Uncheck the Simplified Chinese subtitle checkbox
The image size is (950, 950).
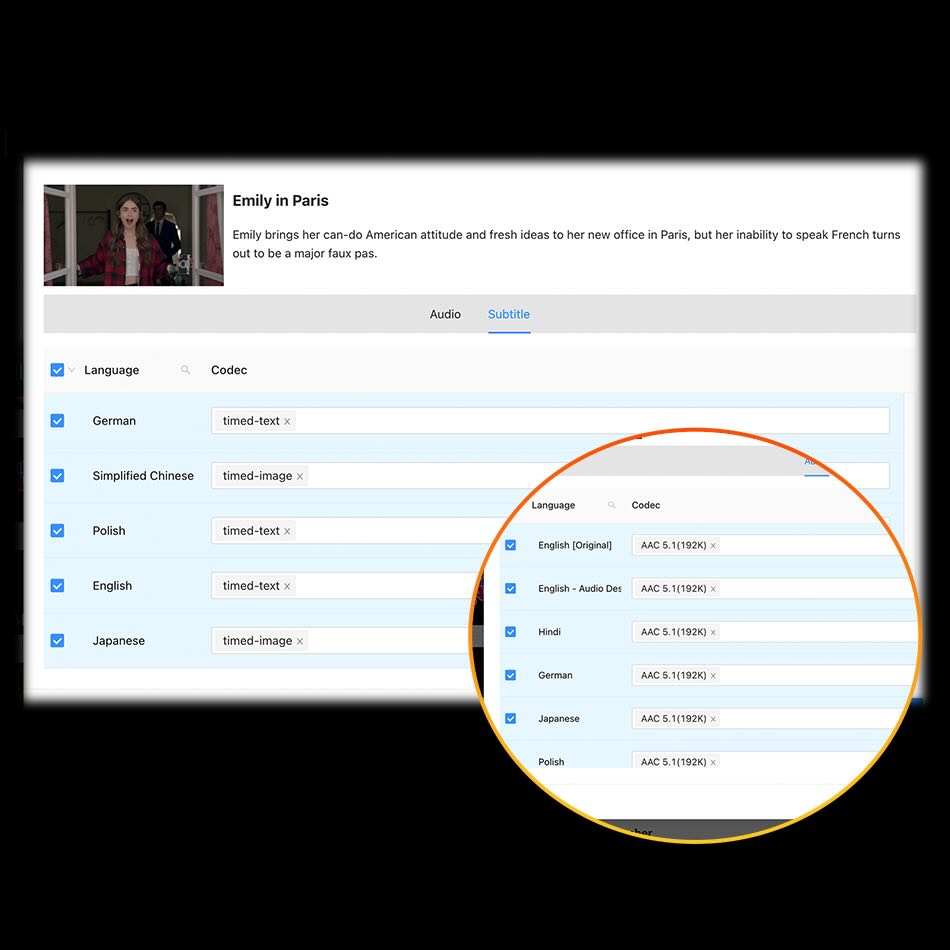pos(57,476)
